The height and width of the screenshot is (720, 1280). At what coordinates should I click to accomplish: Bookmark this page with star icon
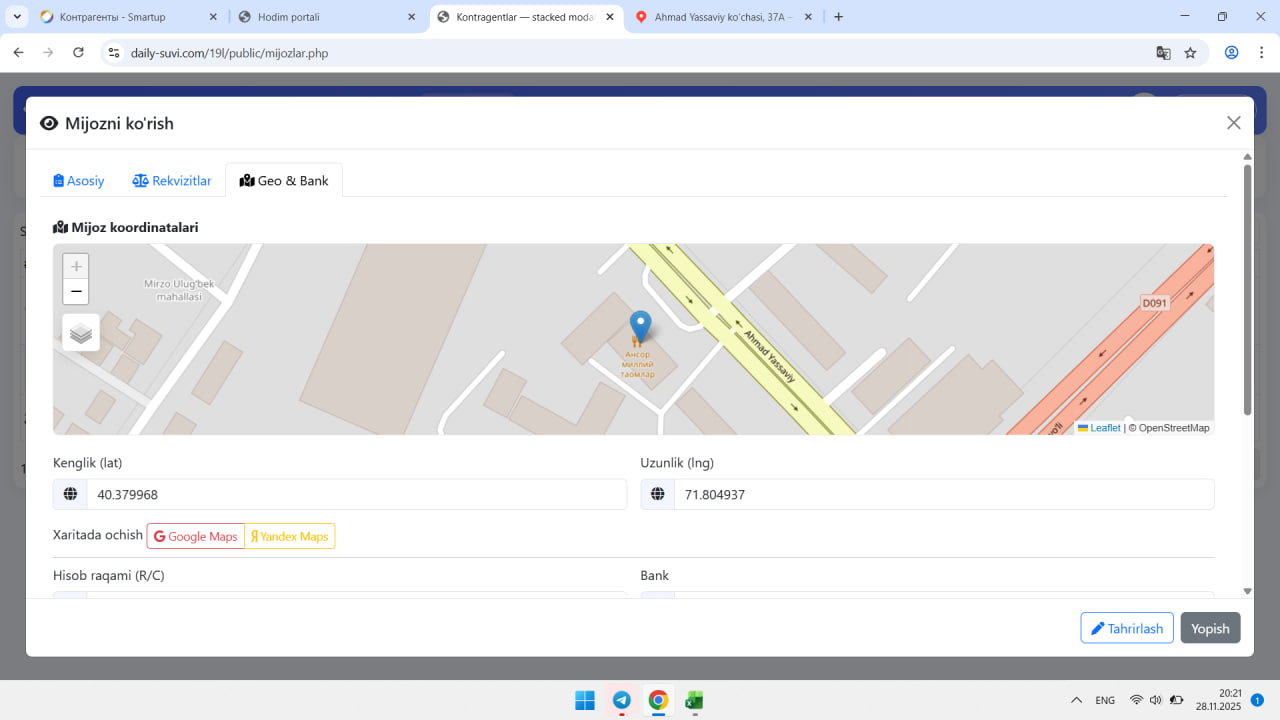1190,53
